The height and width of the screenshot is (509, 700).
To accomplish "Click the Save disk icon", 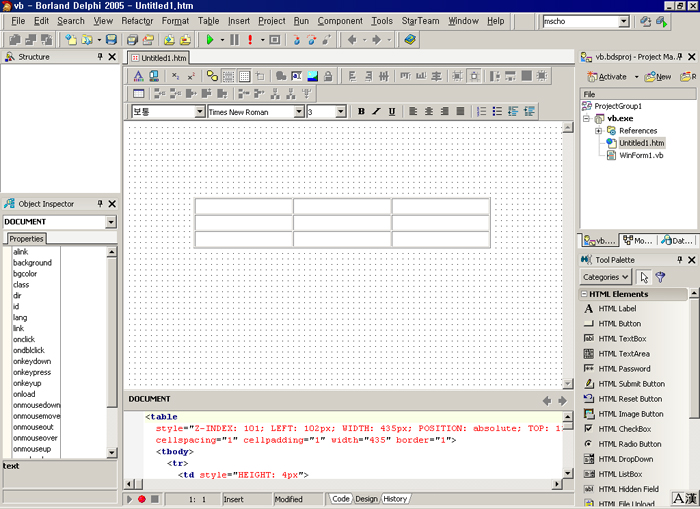I will click(x=112, y=40).
